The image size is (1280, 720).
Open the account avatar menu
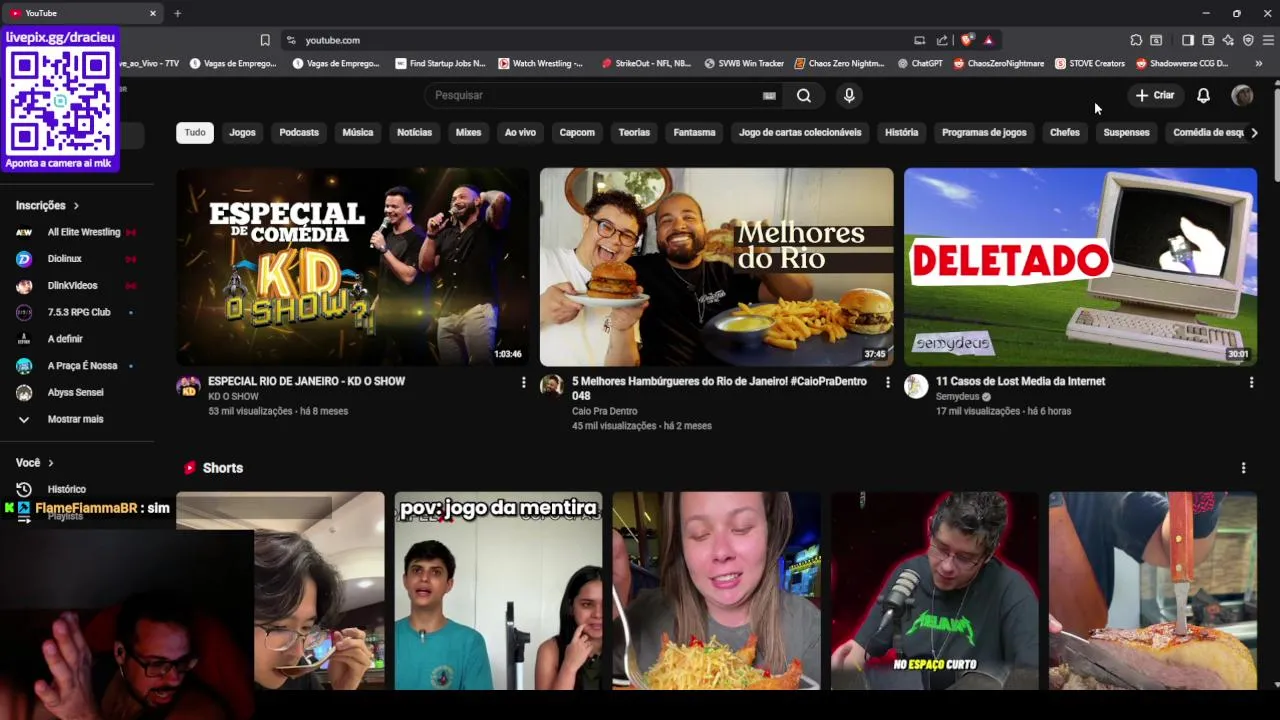1242,95
